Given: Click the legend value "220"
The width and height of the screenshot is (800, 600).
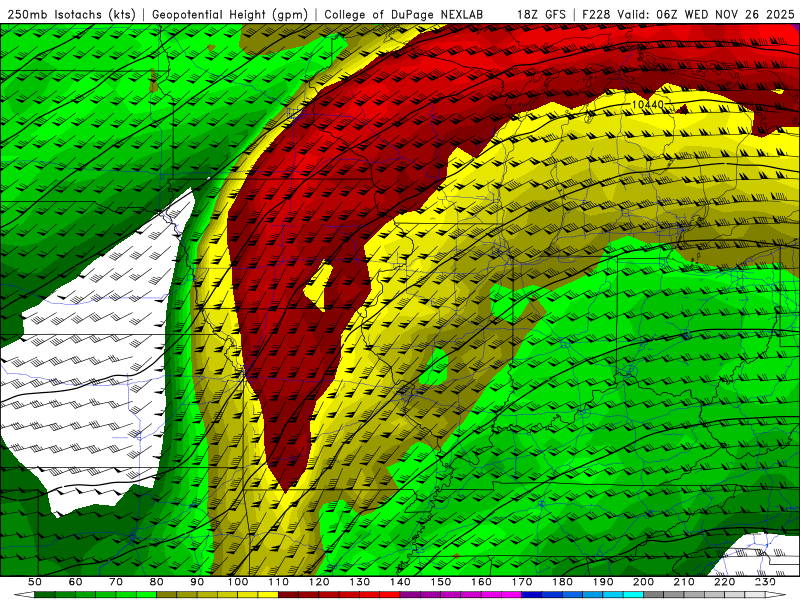Looking at the screenshot, I should click(x=724, y=582).
